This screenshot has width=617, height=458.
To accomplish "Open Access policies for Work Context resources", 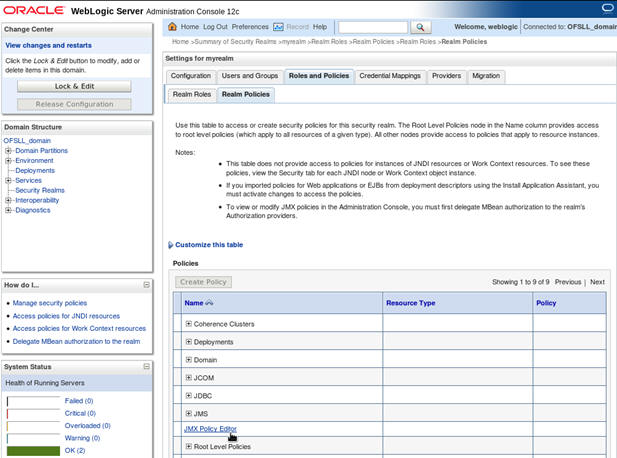I will (79, 328).
